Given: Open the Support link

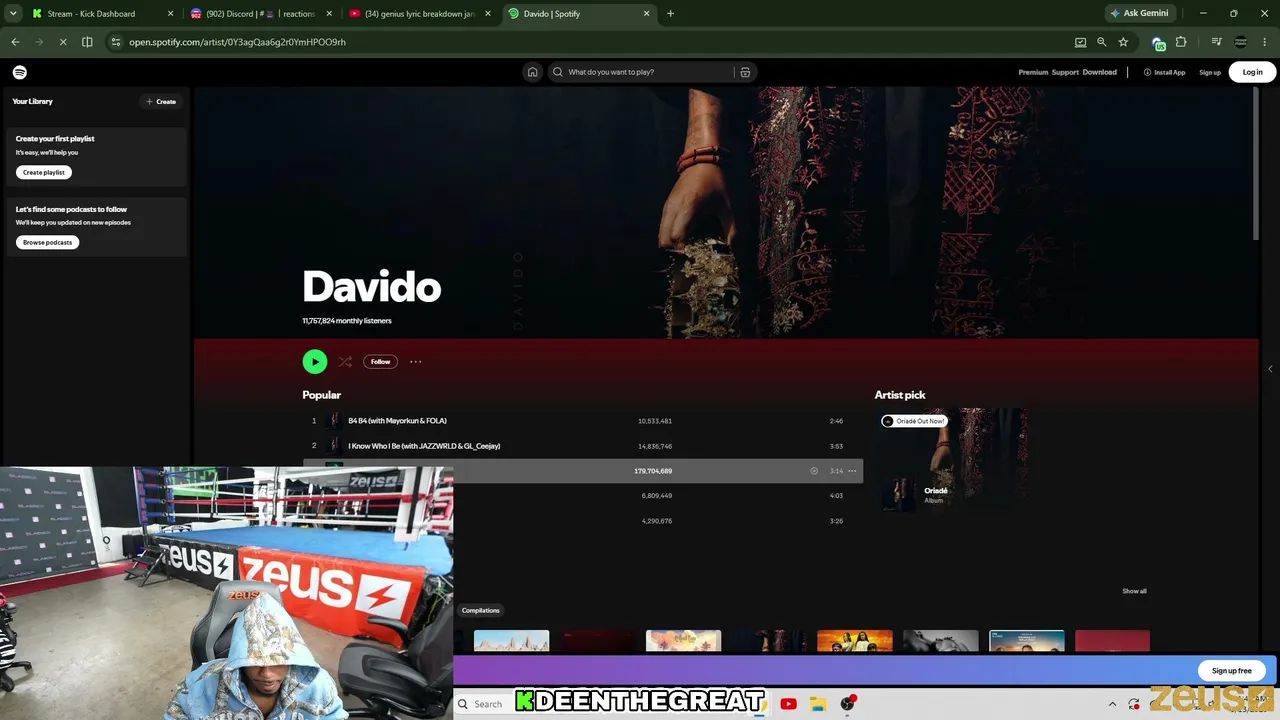Looking at the screenshot, I should tap(1065, 72).
